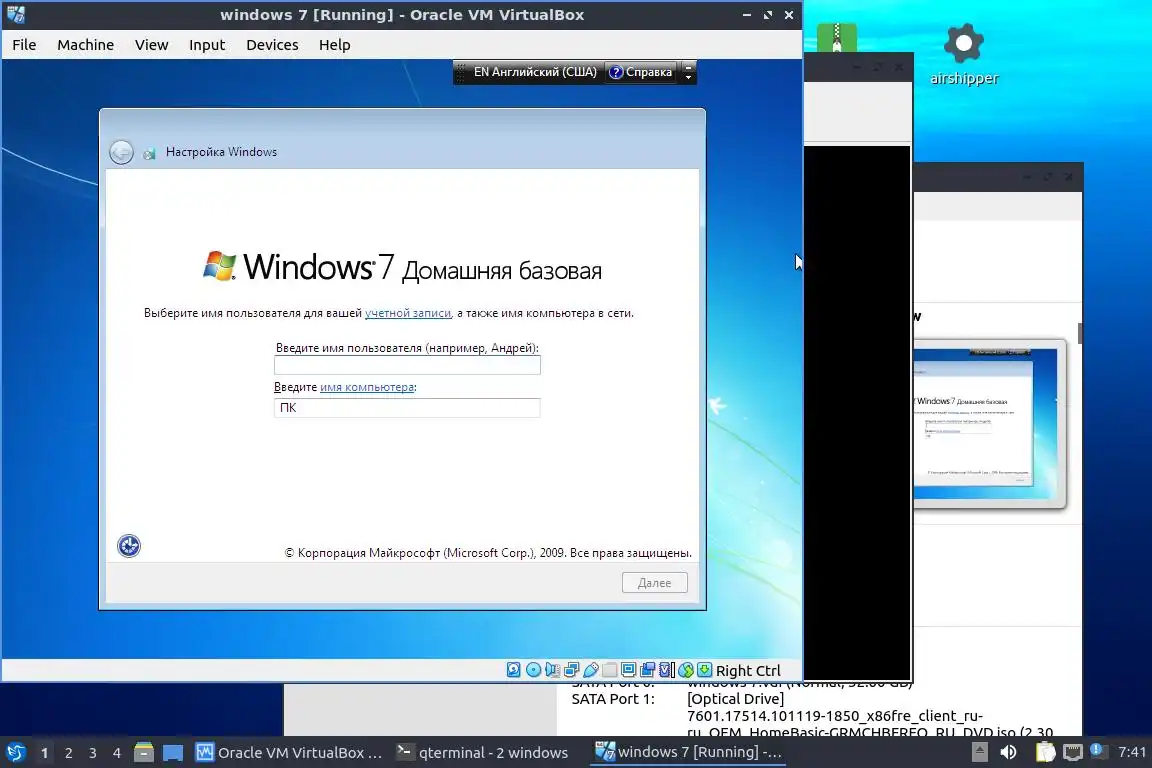
Task: Focus the computer name field containing ПК
Action: click(407, 408)
